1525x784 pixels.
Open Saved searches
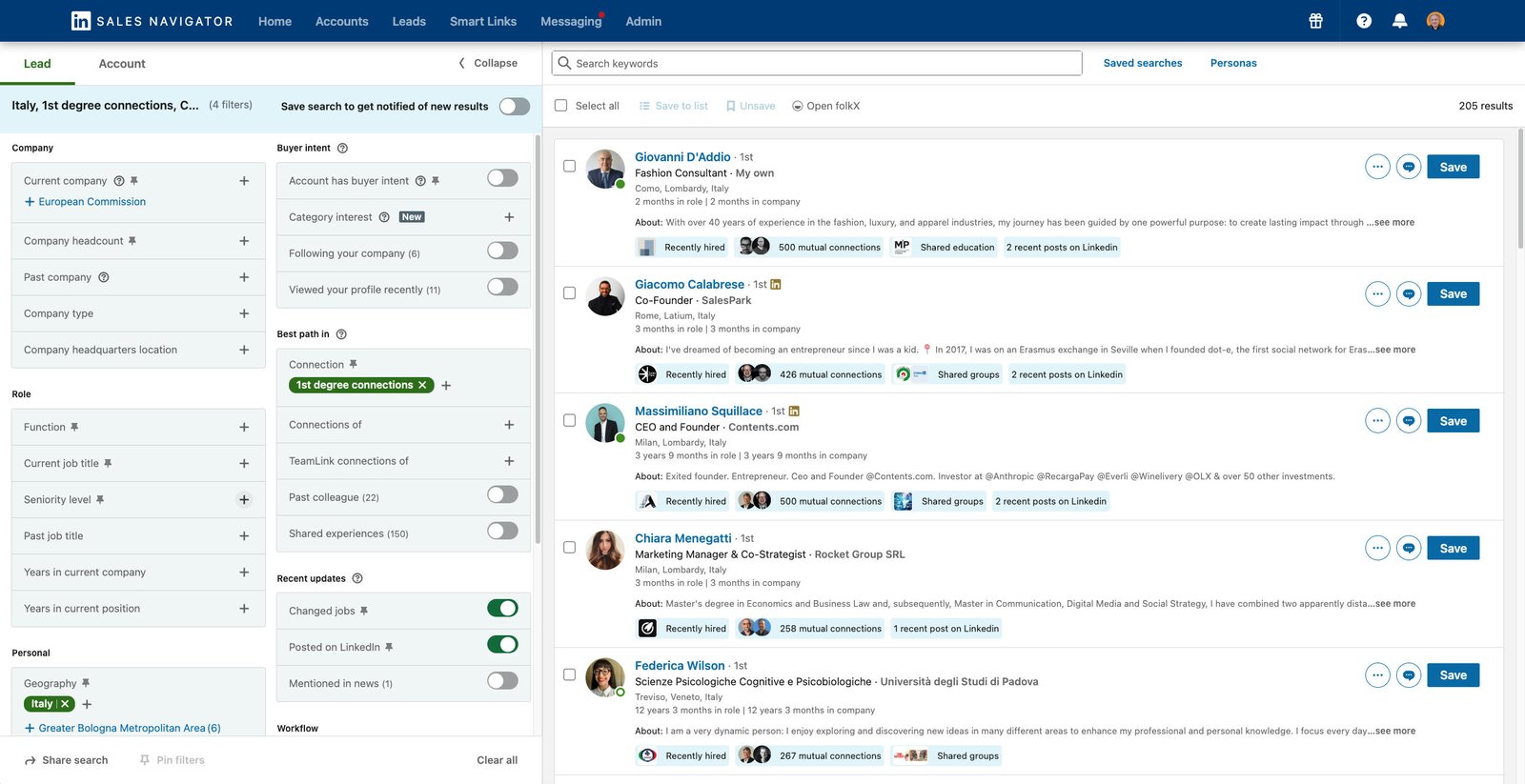[x=1143, y=63]
